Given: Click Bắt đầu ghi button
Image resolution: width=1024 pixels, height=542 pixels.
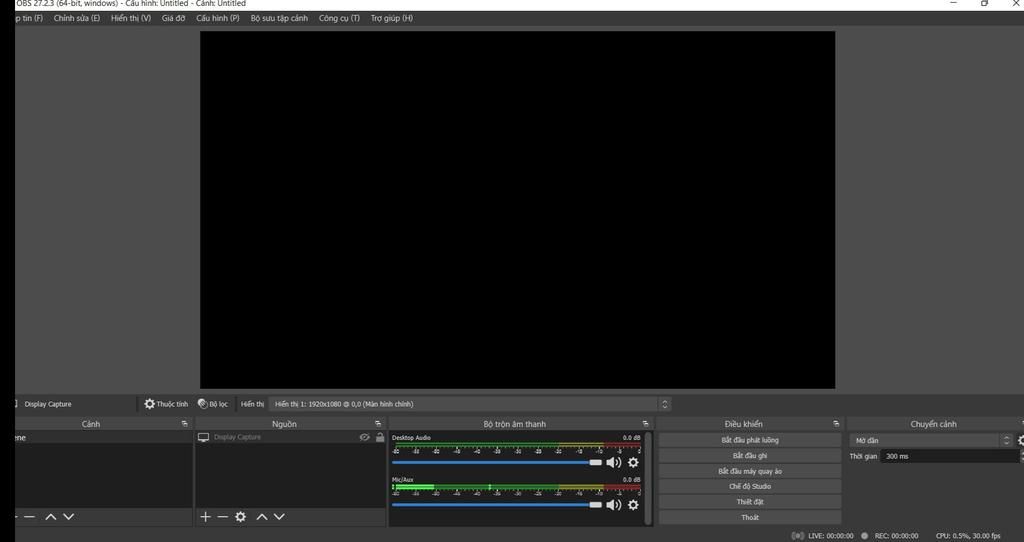Looking at the screenshot, I should pyautogui.click(x=750, y=456).
